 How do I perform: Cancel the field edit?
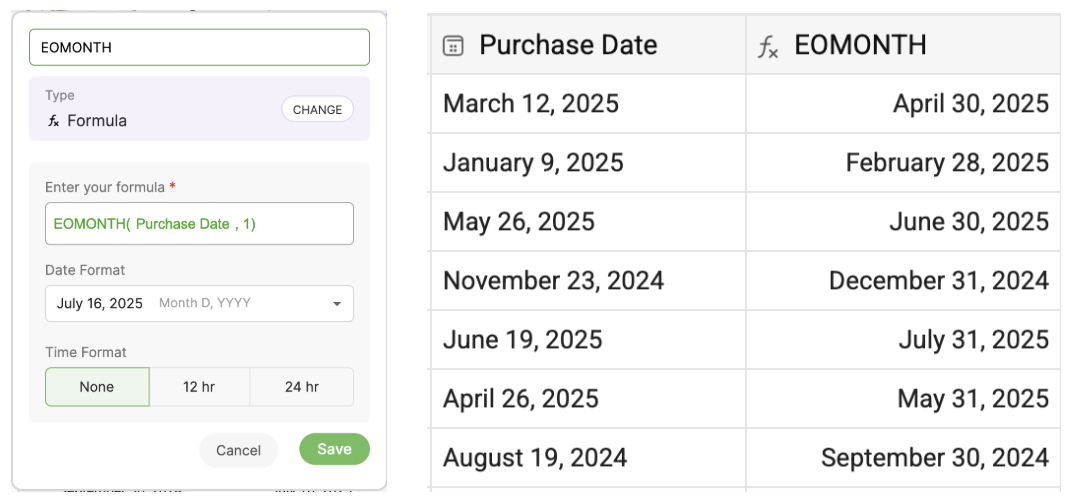(238, 450)
